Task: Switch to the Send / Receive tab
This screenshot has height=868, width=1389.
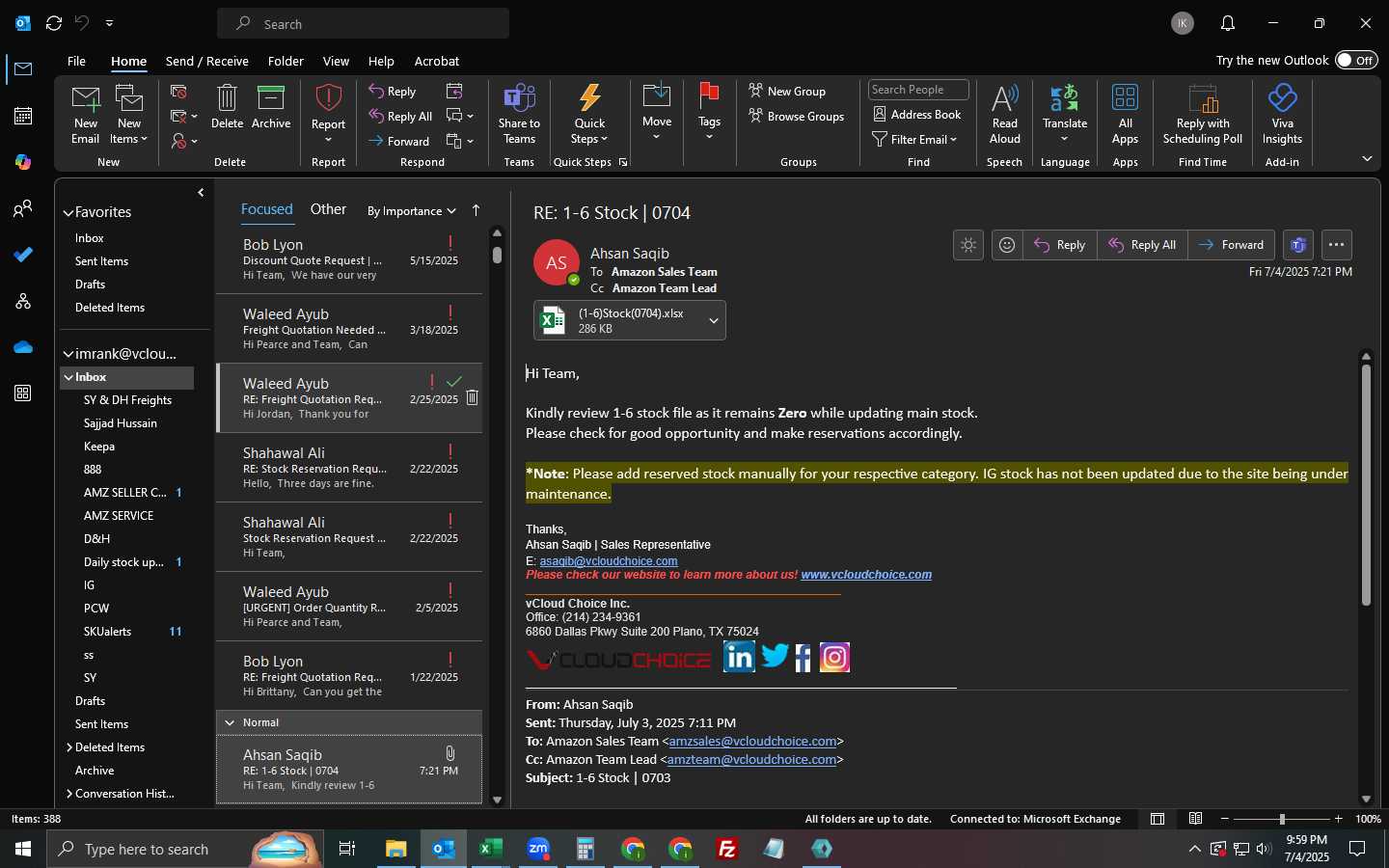Action: 206,61
